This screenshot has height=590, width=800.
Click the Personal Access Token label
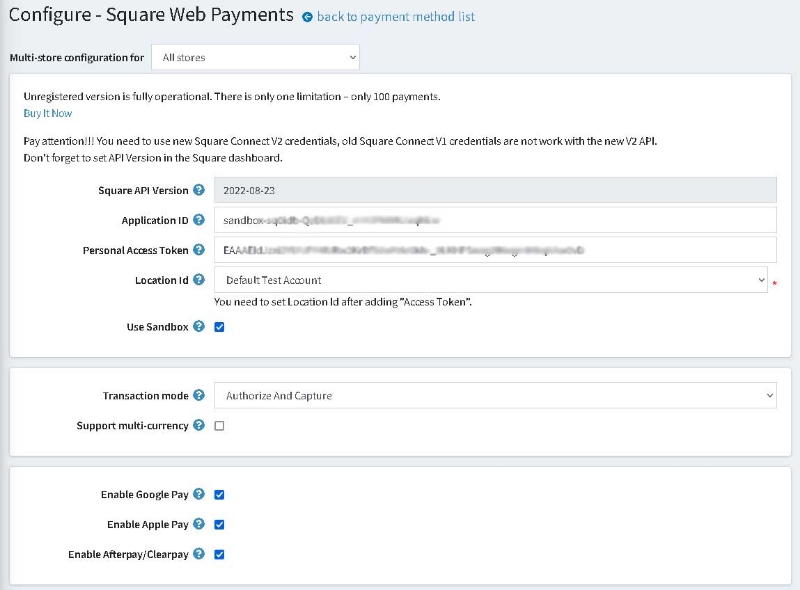(136, 251)
